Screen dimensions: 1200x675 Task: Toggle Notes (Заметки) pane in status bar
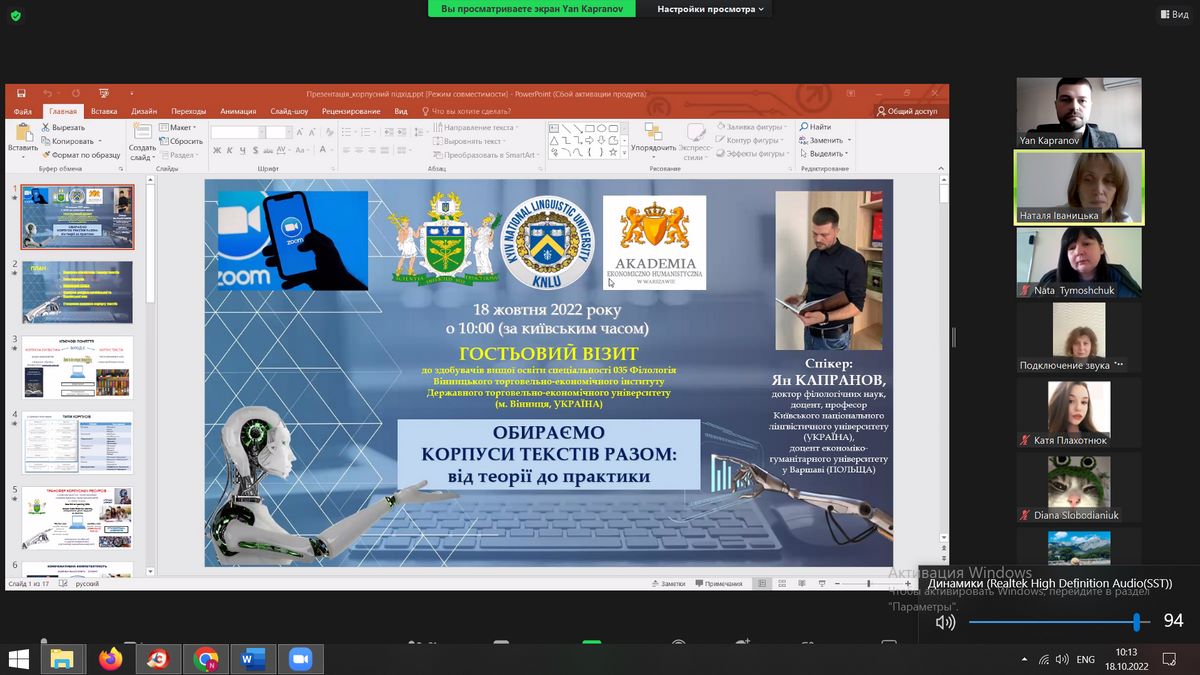tap(667, 583)
